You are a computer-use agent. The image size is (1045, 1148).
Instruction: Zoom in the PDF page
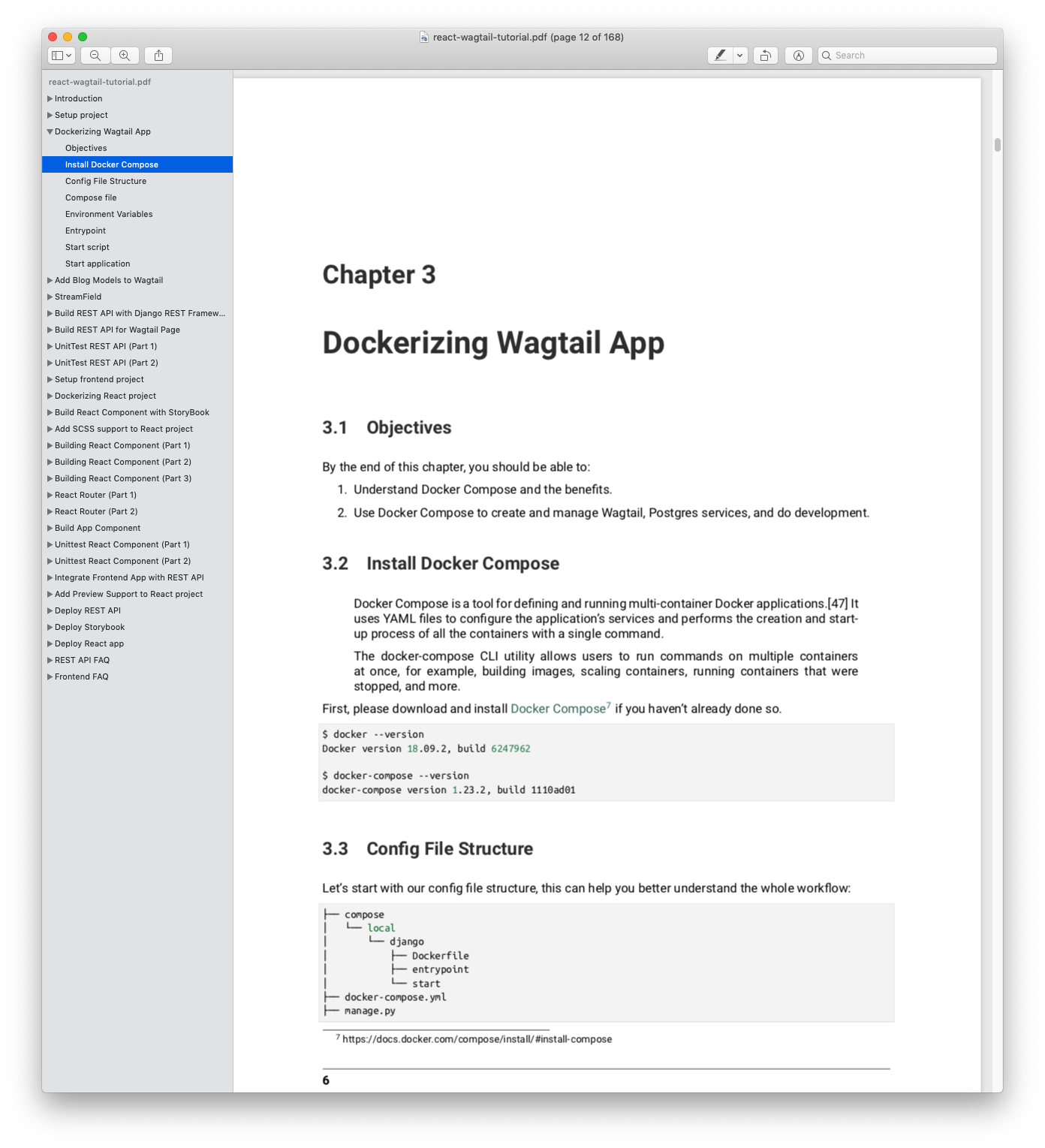(x=125, y=56)
